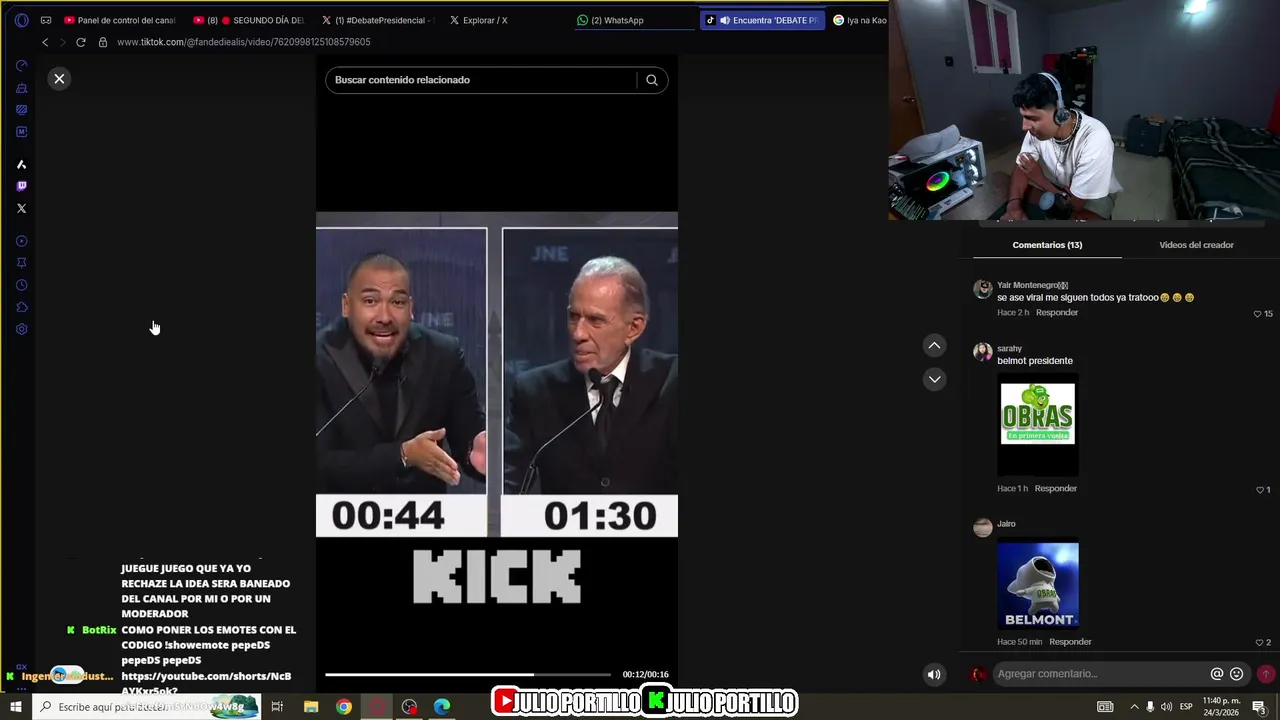Open Settings gear in sidebar
The image size is (1280, 720).
coord(21,329)
